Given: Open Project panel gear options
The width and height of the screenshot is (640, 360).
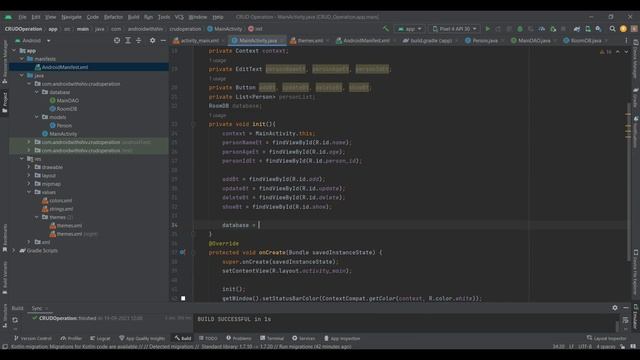Looking at the screenshot, I should (152, 40).
